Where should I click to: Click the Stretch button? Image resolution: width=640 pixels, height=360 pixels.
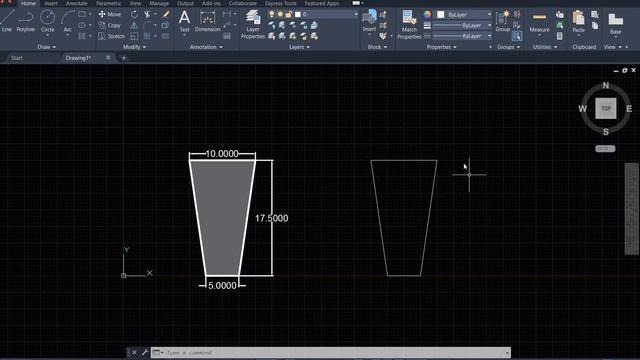[111, 36]
